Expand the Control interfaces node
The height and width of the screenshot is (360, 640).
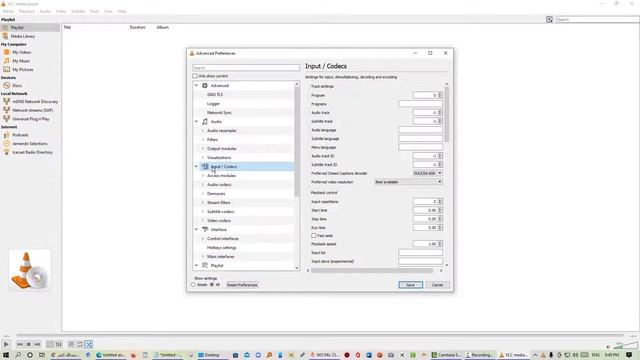[x=203, y=238]
